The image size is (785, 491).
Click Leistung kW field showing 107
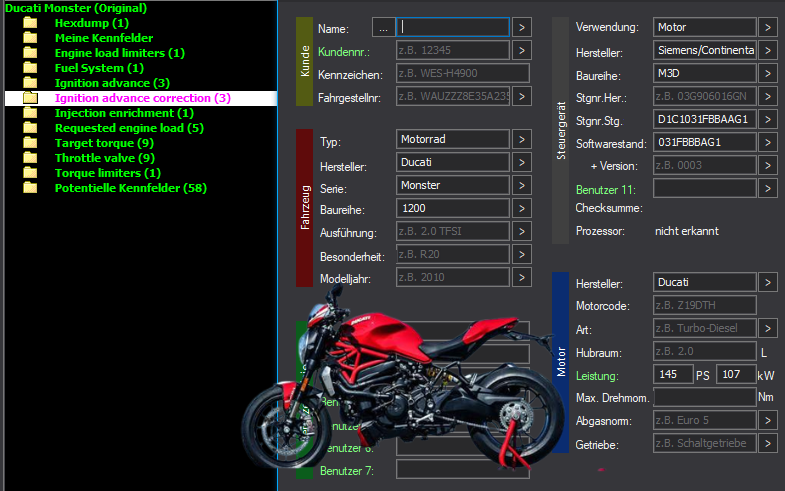click(x=736, y=374)
